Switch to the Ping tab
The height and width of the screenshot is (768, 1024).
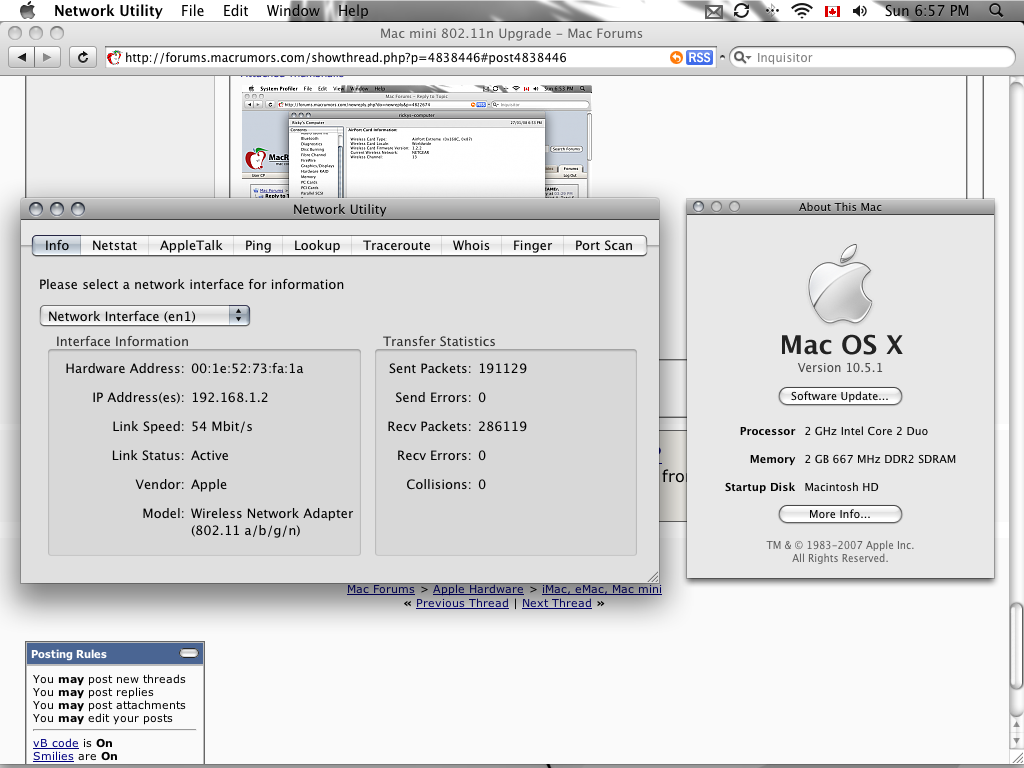(258, 246)
